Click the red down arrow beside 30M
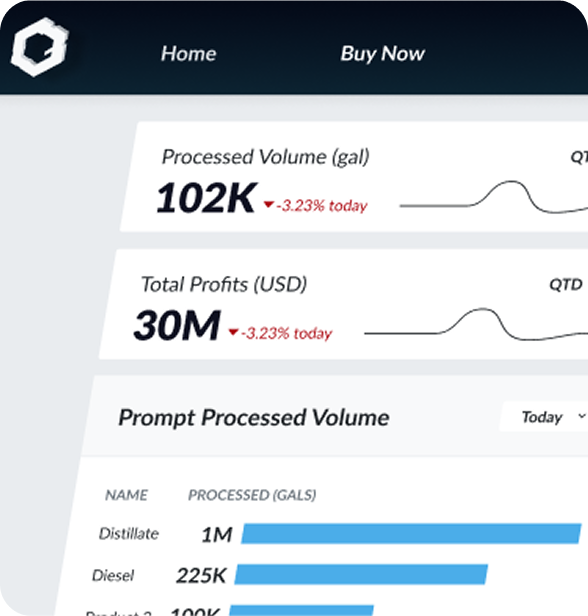Image resolution: width=588 pixels, height=616 pixels. coord(233,332)
